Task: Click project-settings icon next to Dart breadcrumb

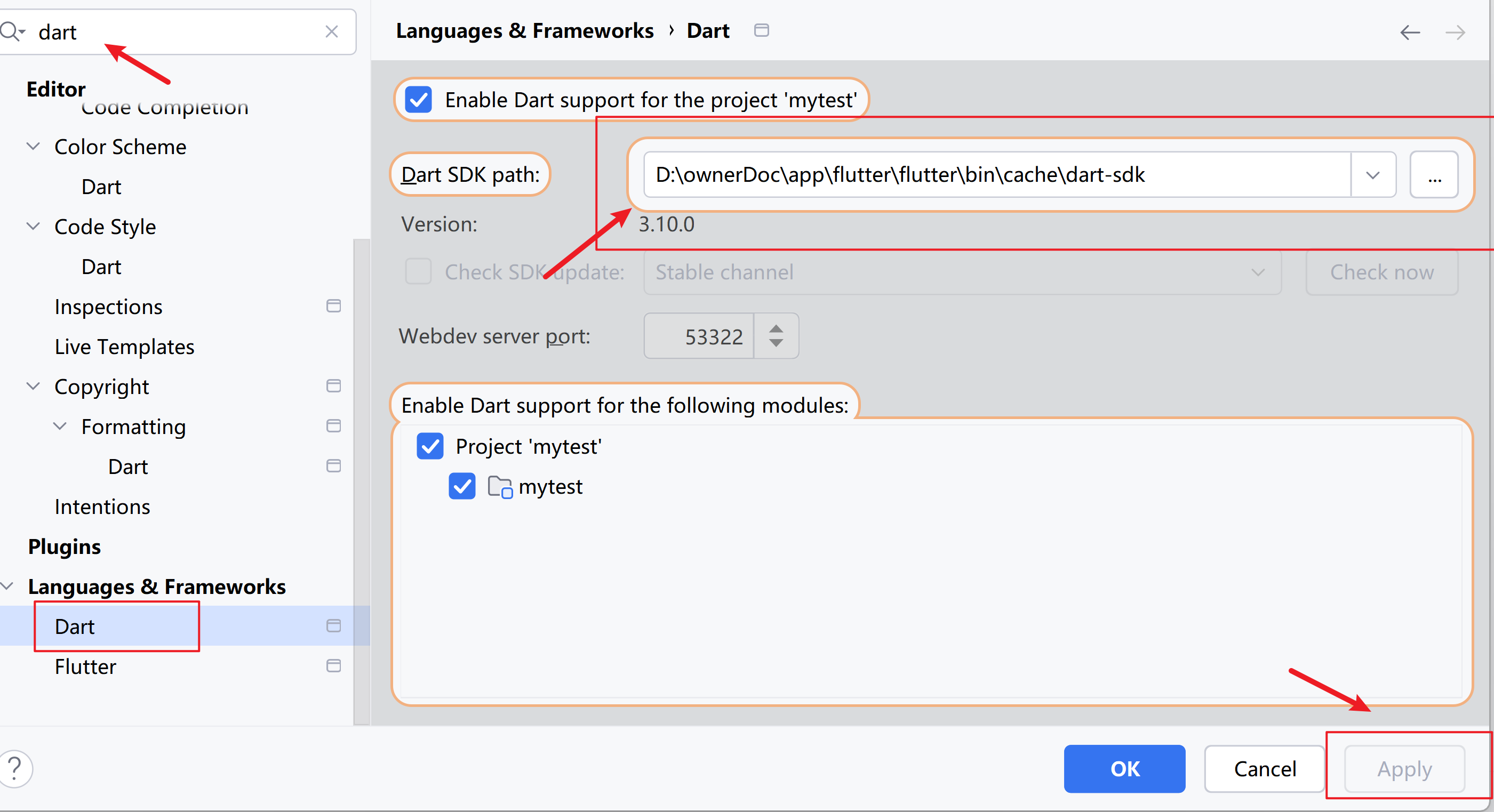Action: (x=761, y=30)
